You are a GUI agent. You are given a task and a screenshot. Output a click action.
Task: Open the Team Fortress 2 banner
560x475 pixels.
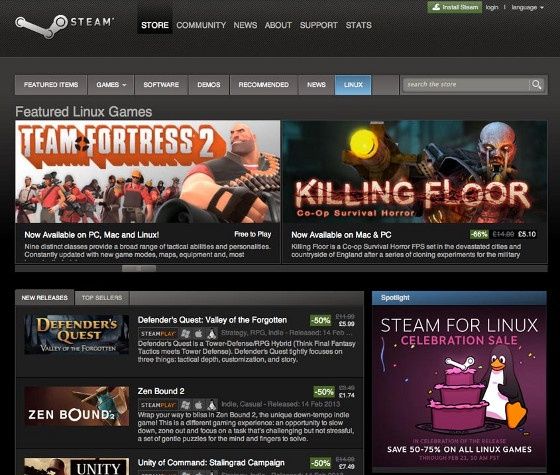[x=148, y=172]
